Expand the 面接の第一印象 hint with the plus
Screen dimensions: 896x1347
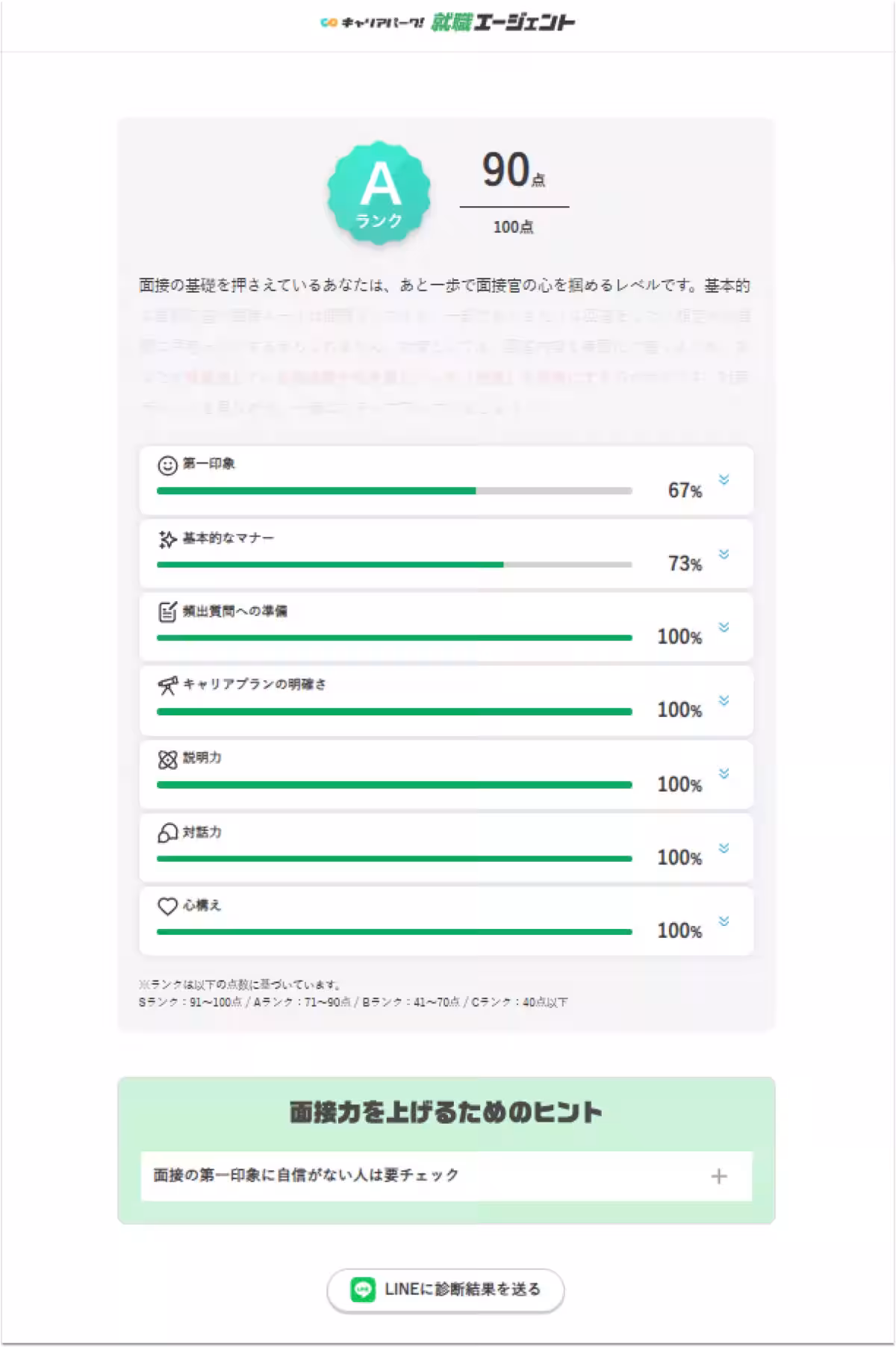click(x=720, y=1175)
